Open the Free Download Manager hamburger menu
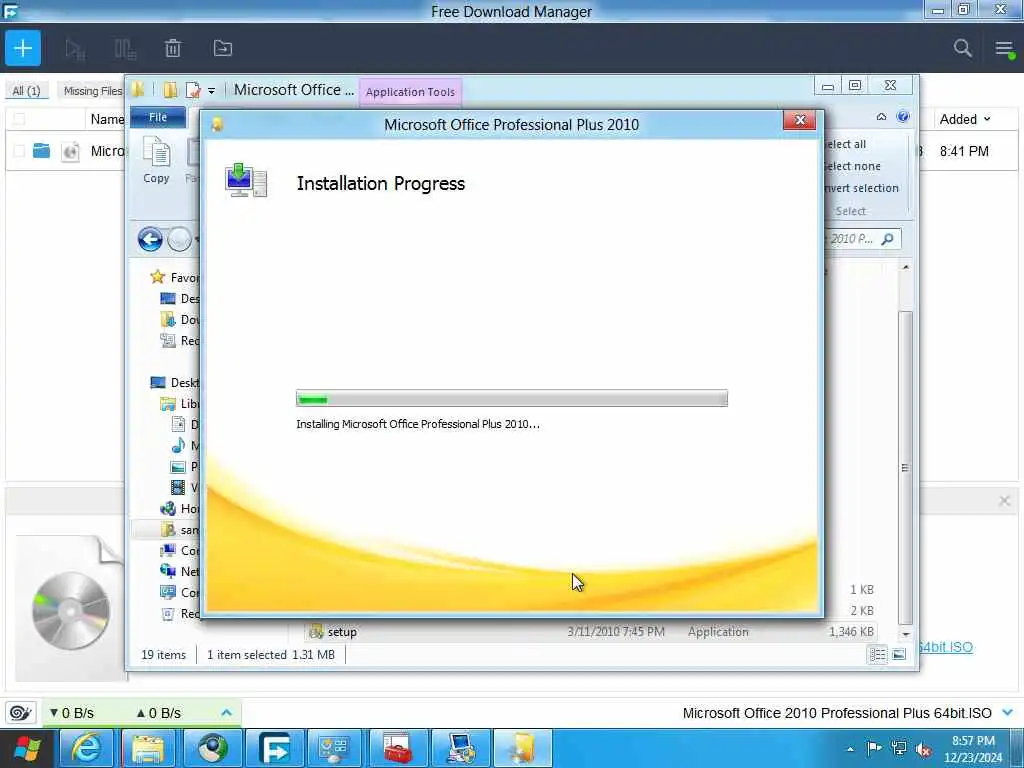The height and width of the screenshot is (768, 1024). (1004, 49)
